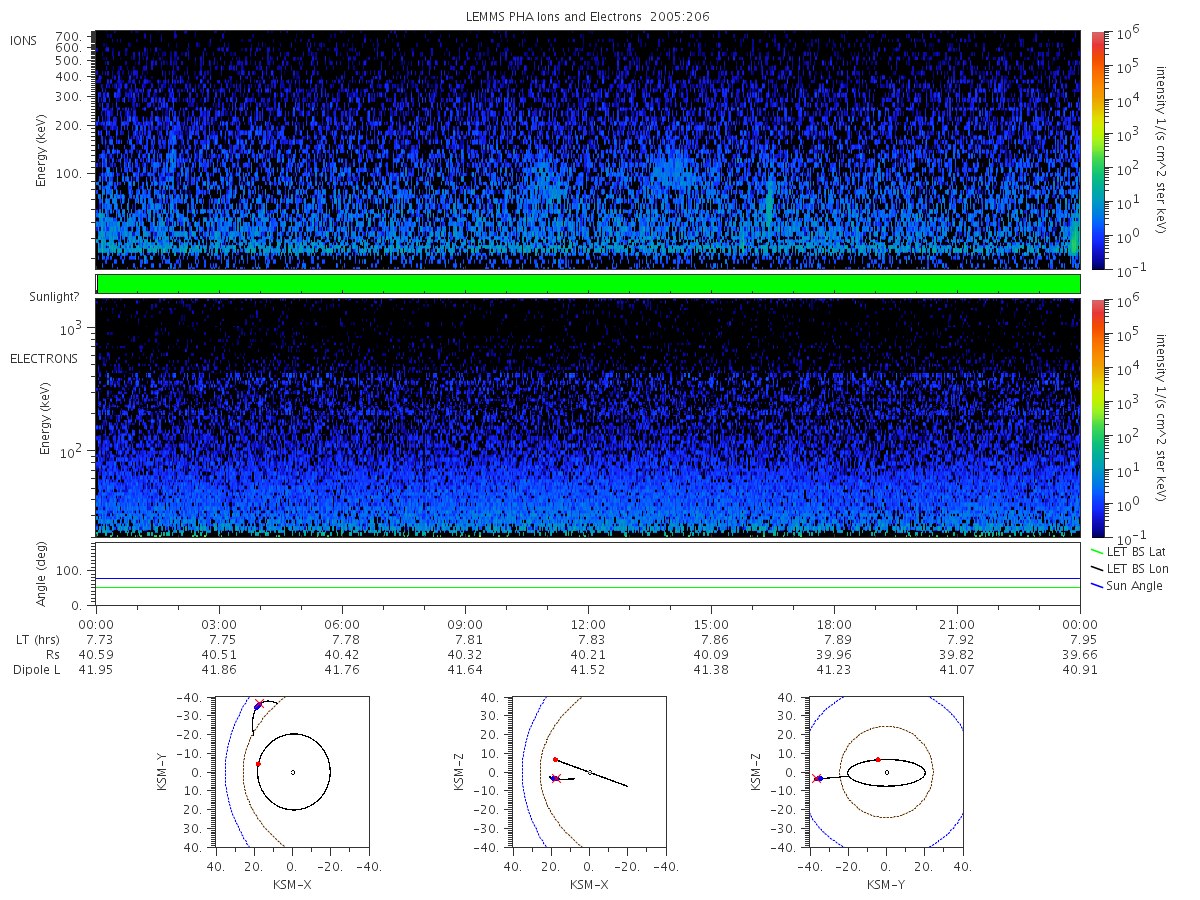Click the Dipole L row label
Viewport: 1200px width, 900px height.
pyautogui.click(x=36, y=669)
